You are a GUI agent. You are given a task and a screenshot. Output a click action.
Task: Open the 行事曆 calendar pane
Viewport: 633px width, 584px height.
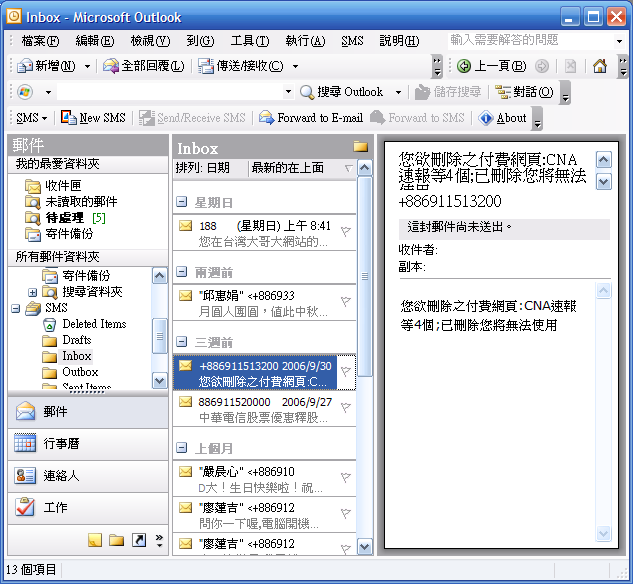88,444
